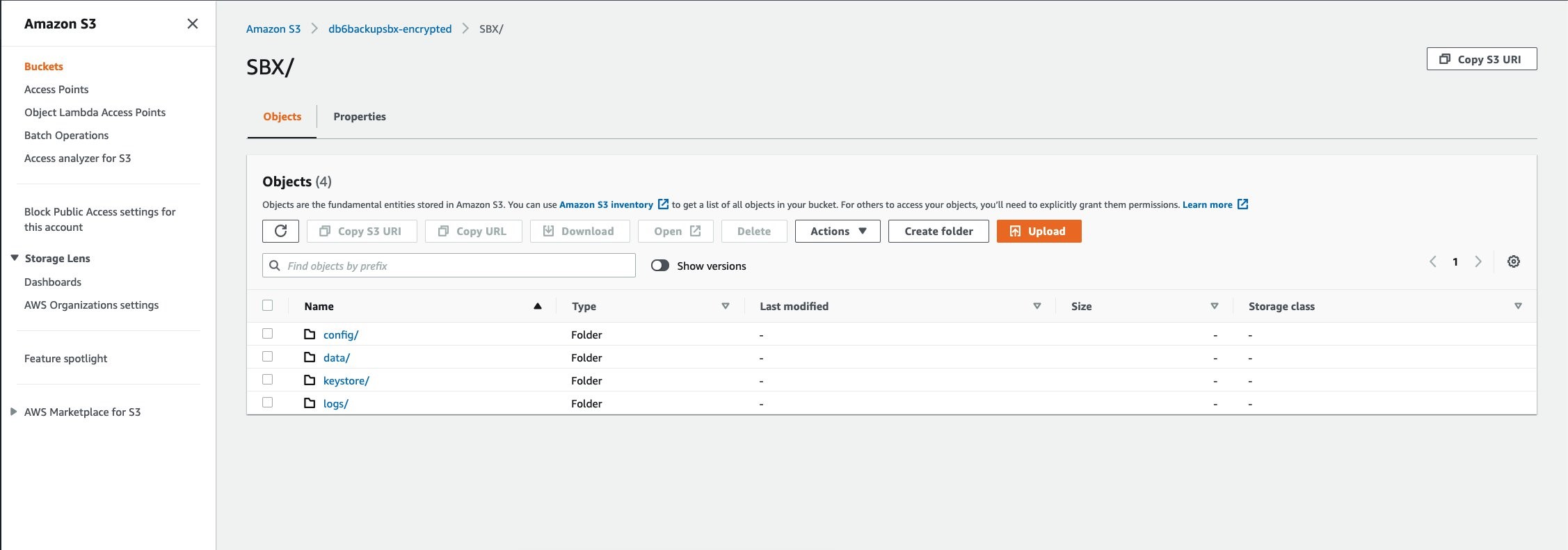This screenshot has height=550, width=1568.
Task: Click external link icon after Amazon S3 inventory
Action: click(663, 204)
